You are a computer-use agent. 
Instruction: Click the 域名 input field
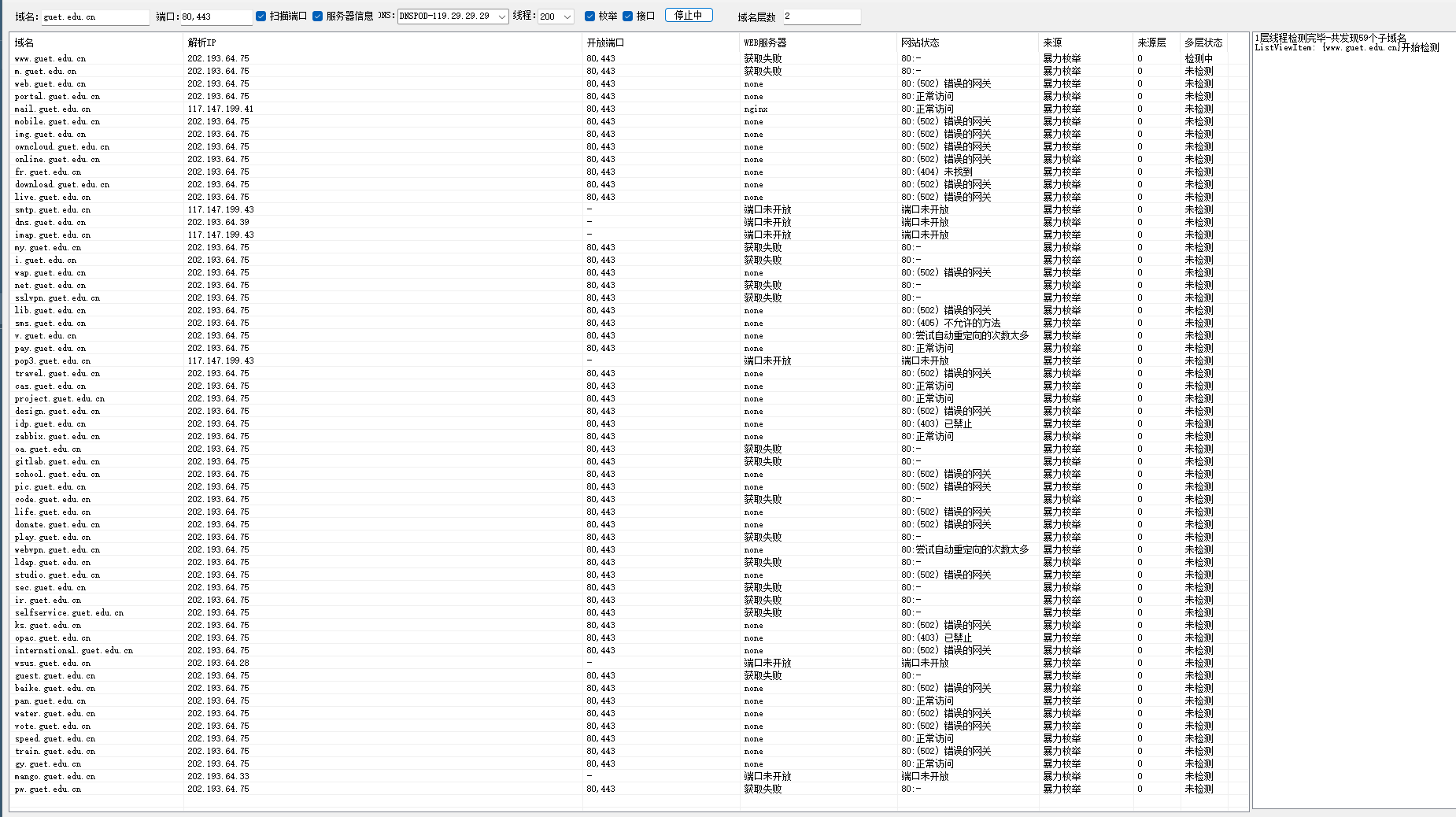click(94, 17)
